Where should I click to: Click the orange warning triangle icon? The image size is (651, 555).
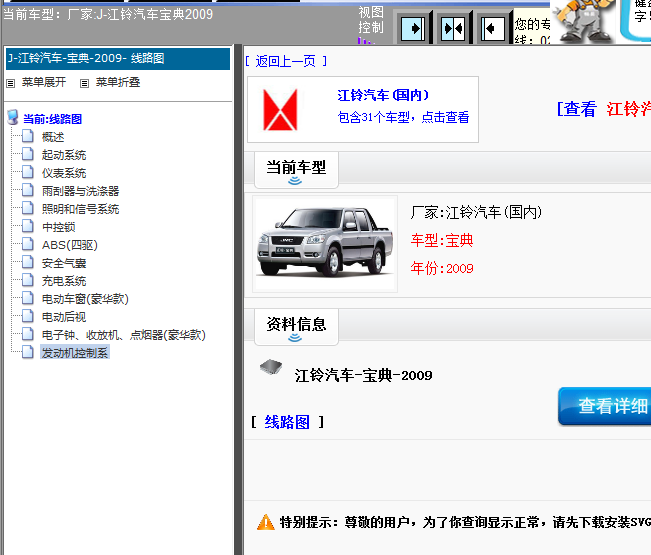pos(266,522)
